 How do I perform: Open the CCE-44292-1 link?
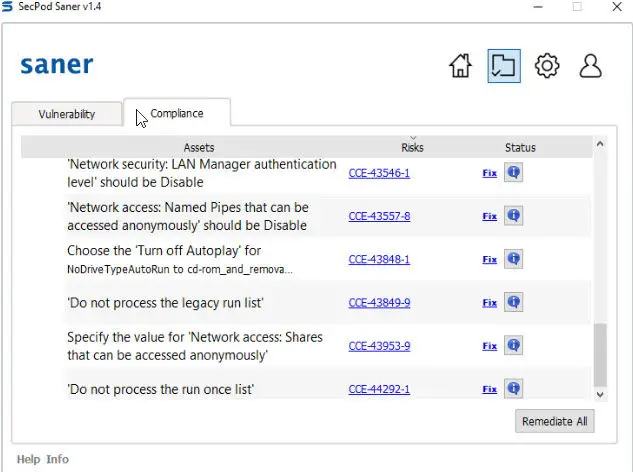pyautogui.click(x=379, y=389)
